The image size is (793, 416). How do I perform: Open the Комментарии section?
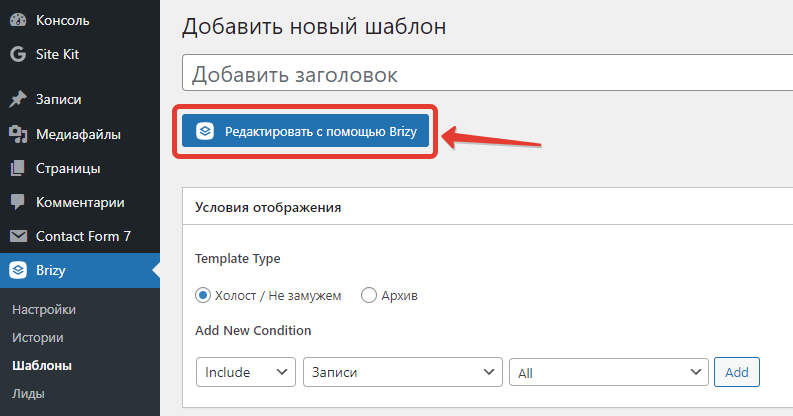(80, 202)
